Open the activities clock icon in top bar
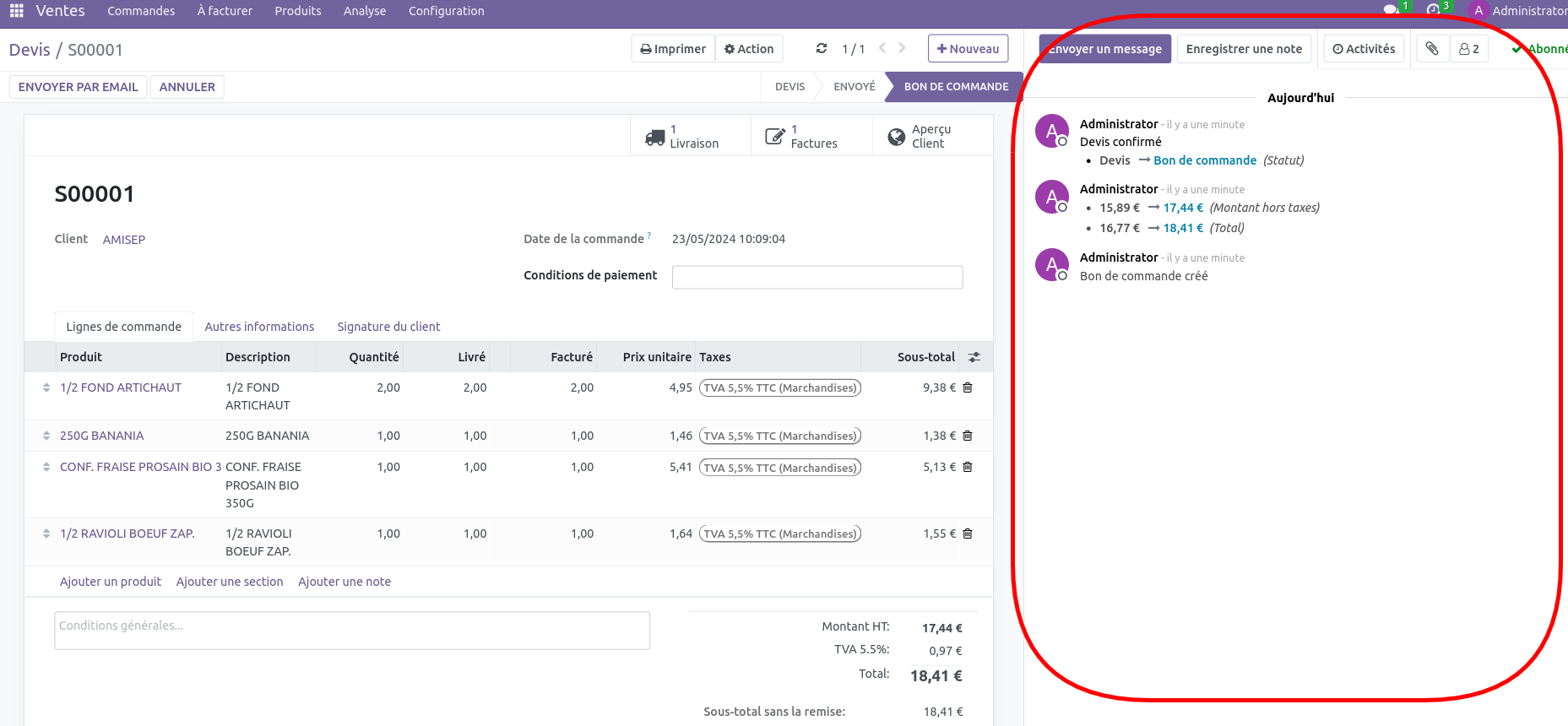Image resolution: width=1568 pixels, height=726 pixels. [x=1433, y=10]
